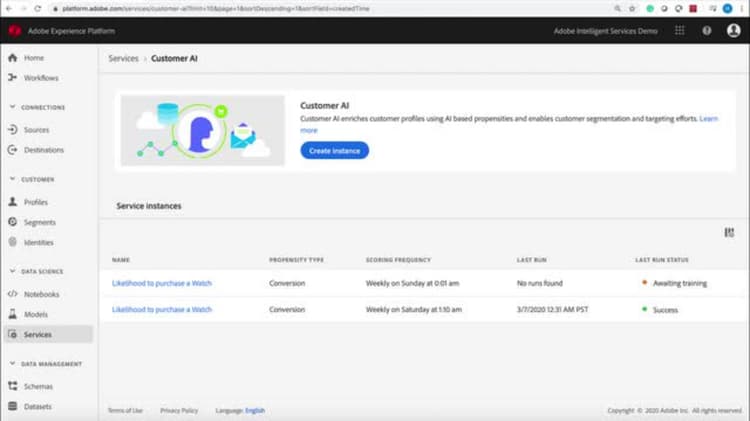
Task: Click the Workflows sidebar icon
Action: point(13,78)
